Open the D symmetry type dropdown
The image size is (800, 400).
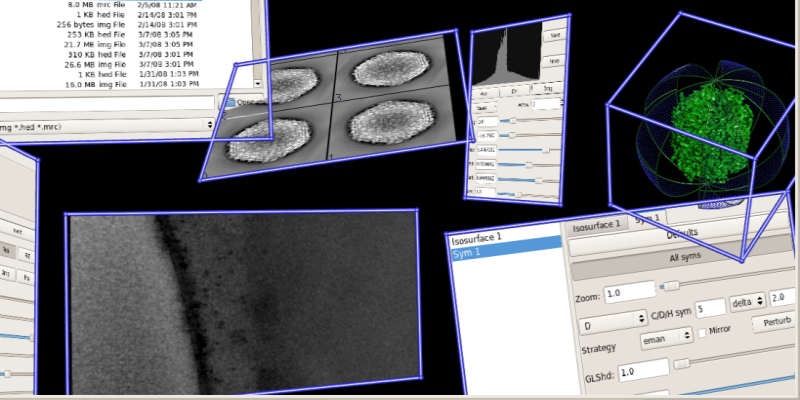(x=614, y=321)
